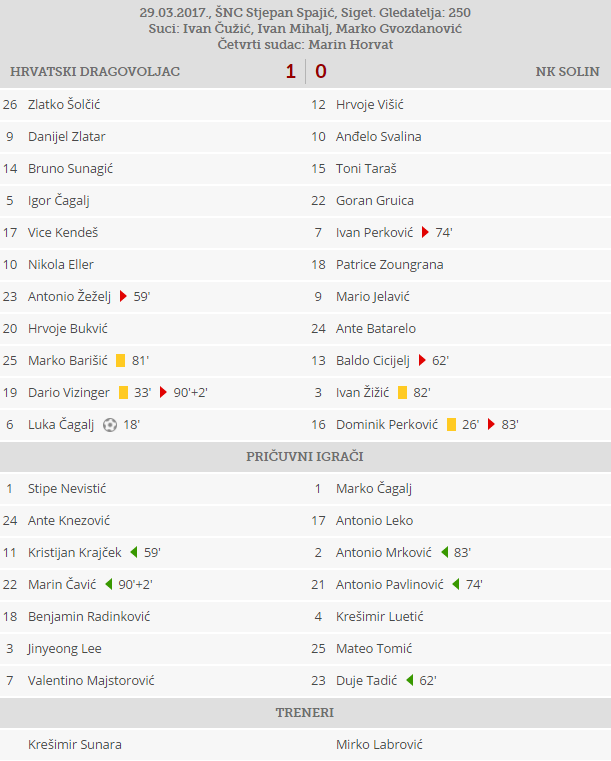Click yellow card icon beside Ivan Žižić
The width and height of the screenshot is (611, 761).
[x=402, y=393]
